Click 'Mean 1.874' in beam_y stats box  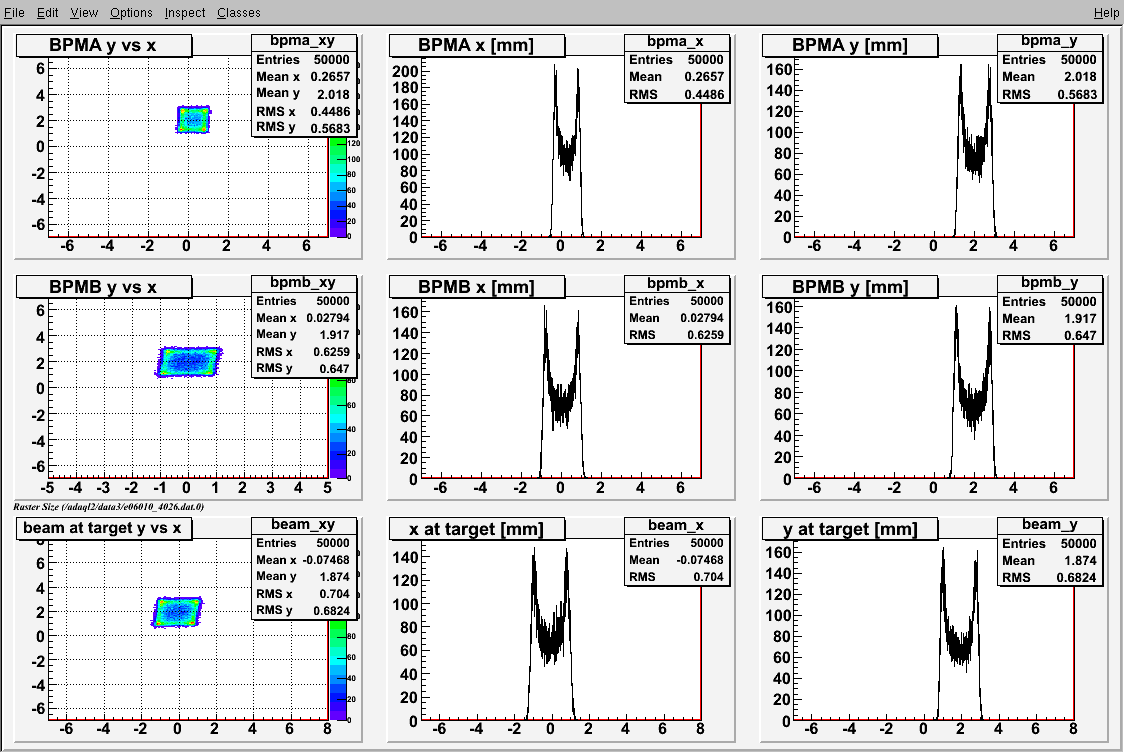[x=1049, y=560]
